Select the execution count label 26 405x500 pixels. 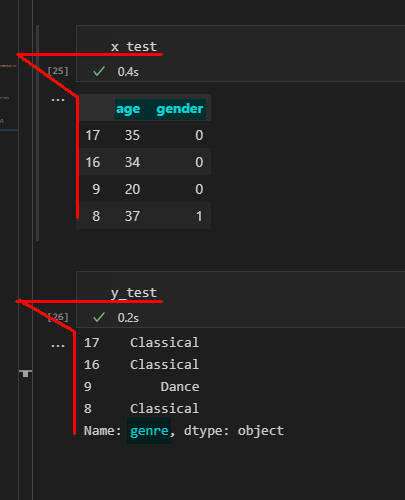point(58,317)
